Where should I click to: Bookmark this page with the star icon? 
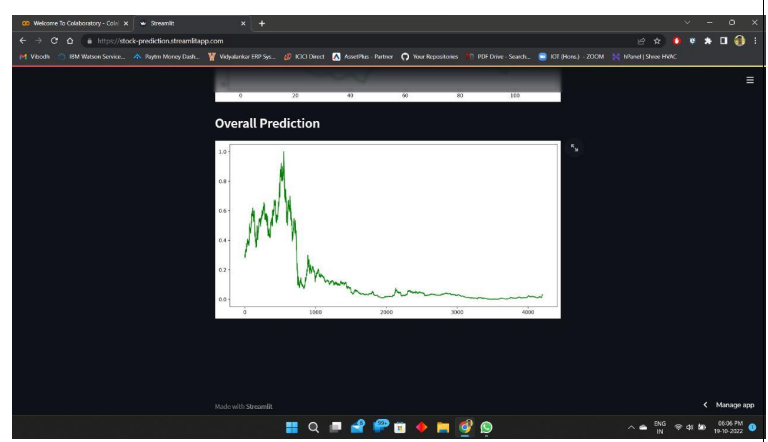coord(657,41)
